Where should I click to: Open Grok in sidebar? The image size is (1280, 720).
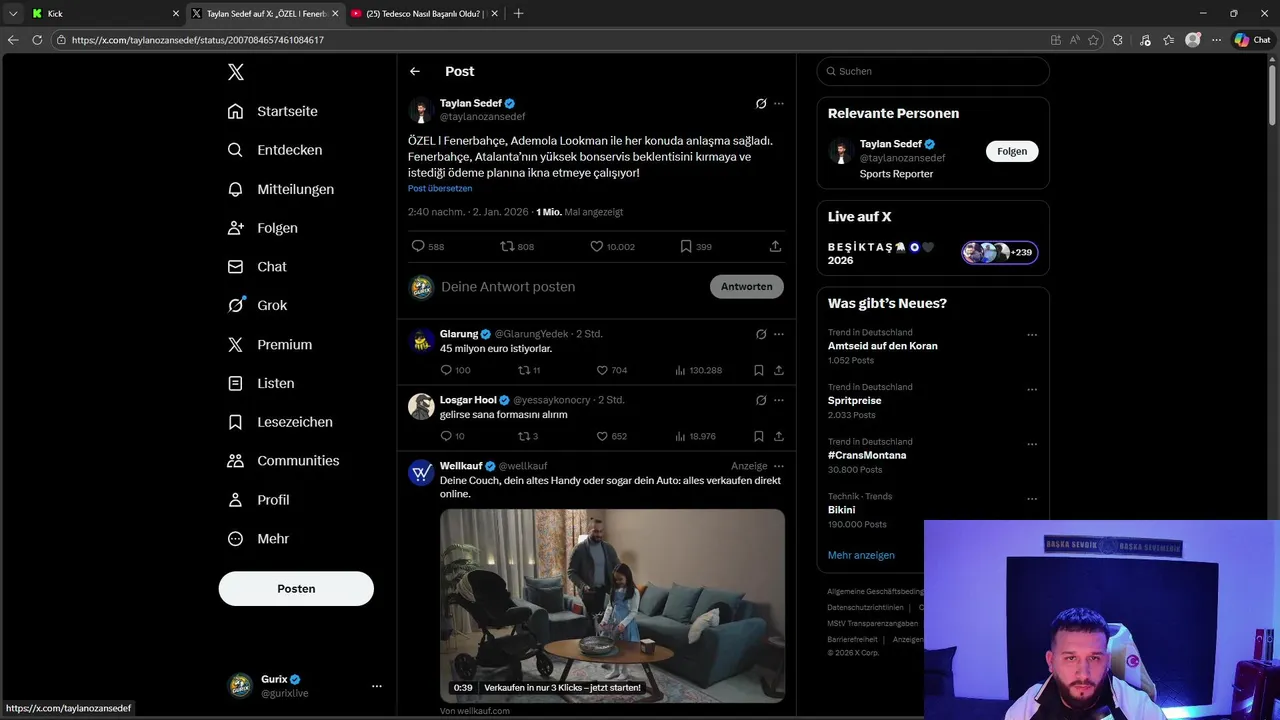tap(257, 306)
